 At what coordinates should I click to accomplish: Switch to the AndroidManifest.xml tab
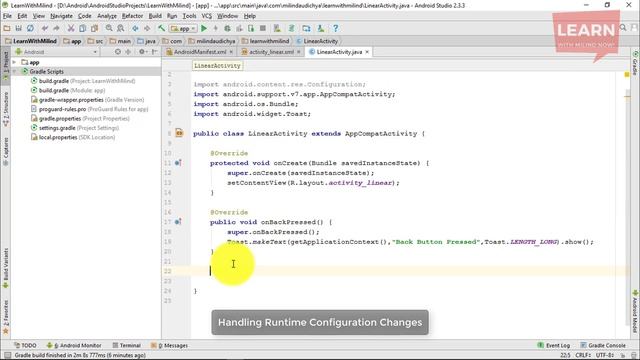coord(200,52)
